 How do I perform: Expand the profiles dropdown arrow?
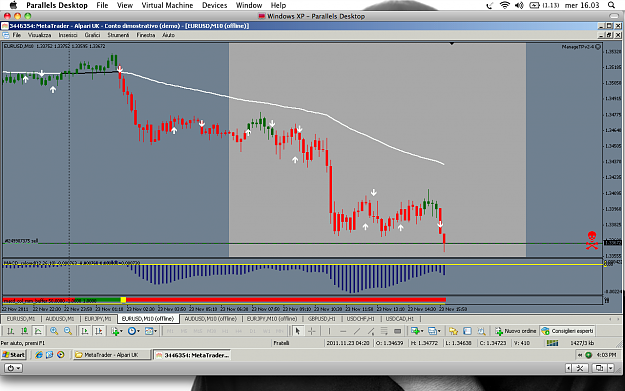coord(439,331)
